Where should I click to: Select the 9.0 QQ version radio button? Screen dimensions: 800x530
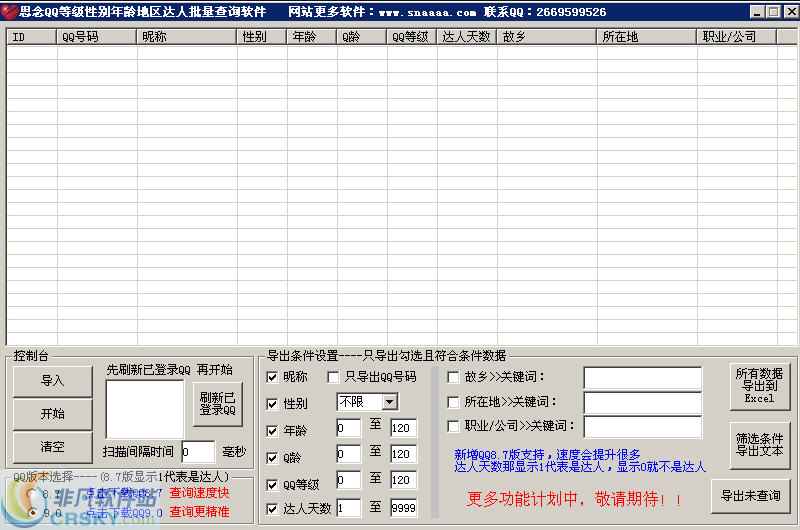31,512
